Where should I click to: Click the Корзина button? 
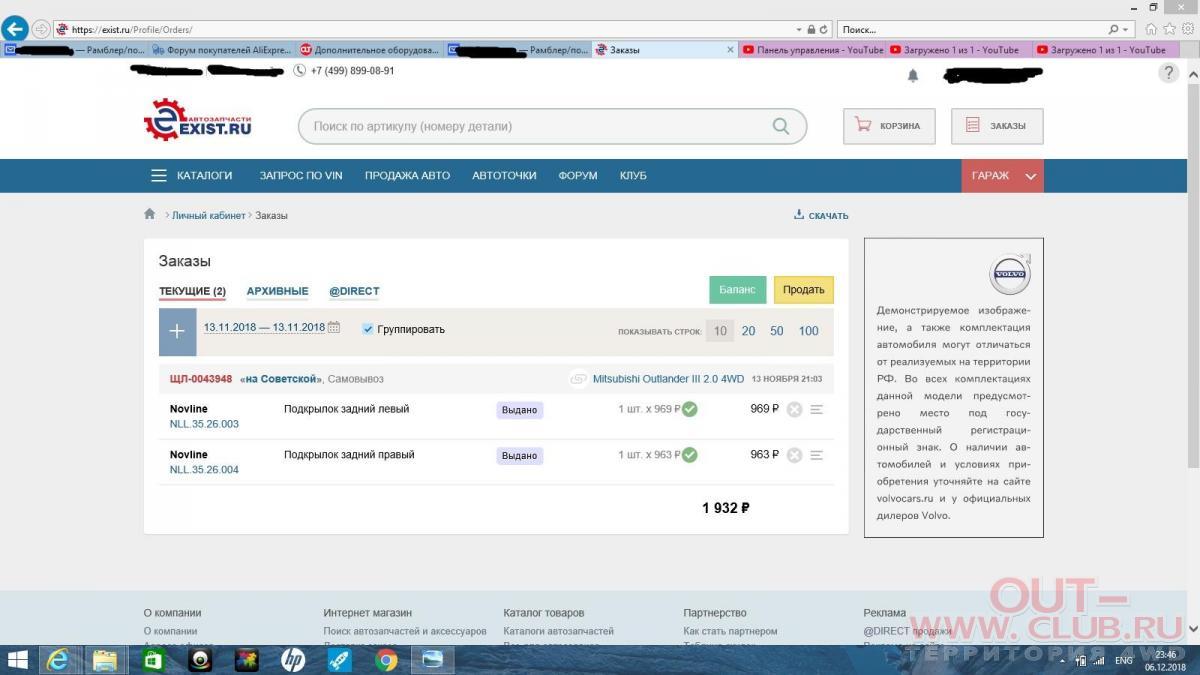tap(889, 126)
